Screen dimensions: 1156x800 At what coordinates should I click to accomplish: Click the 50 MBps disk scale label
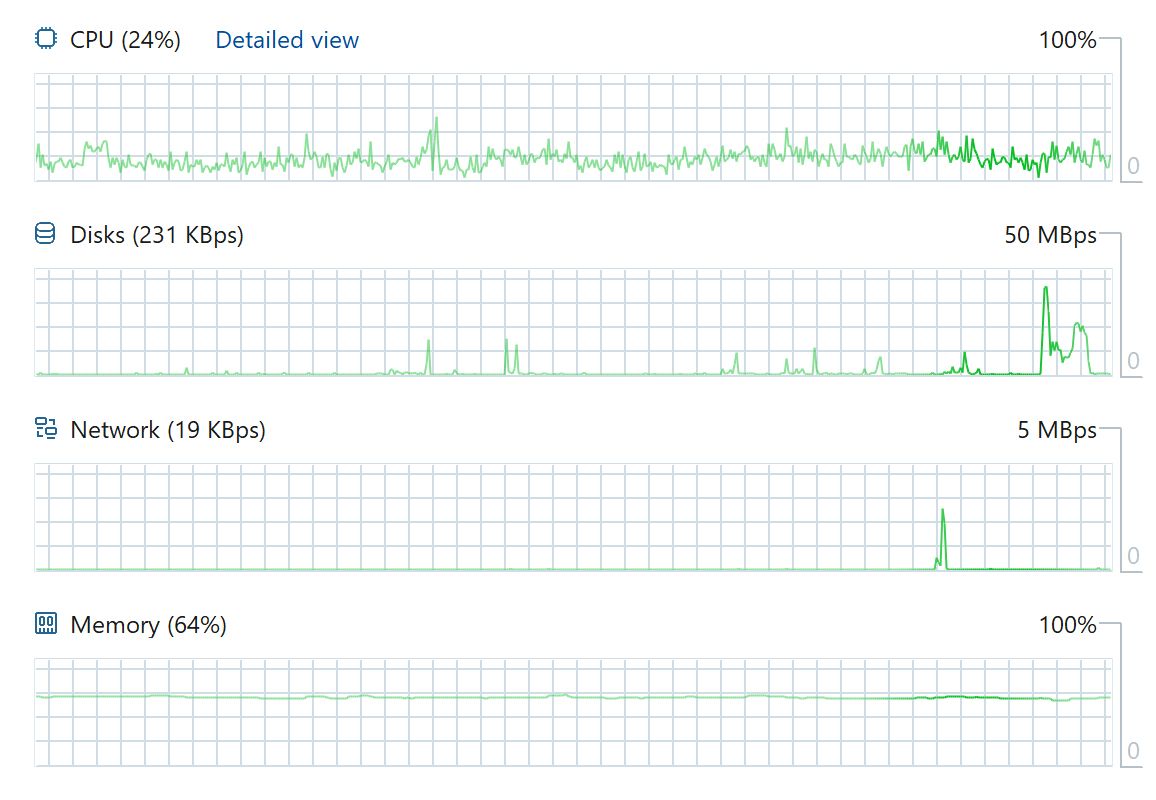[1051, 235]
